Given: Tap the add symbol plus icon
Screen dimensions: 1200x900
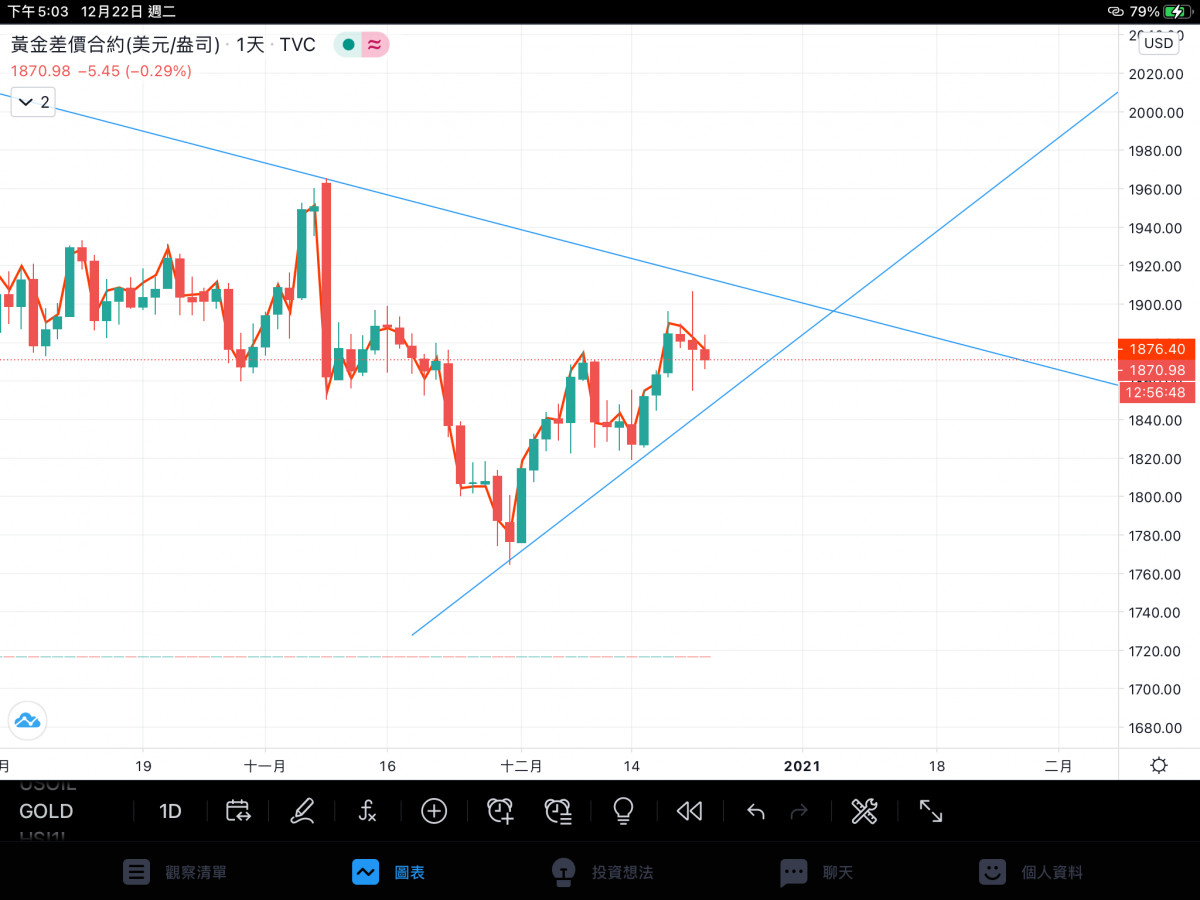Looking at the screenshot, I should coord(433,811).
